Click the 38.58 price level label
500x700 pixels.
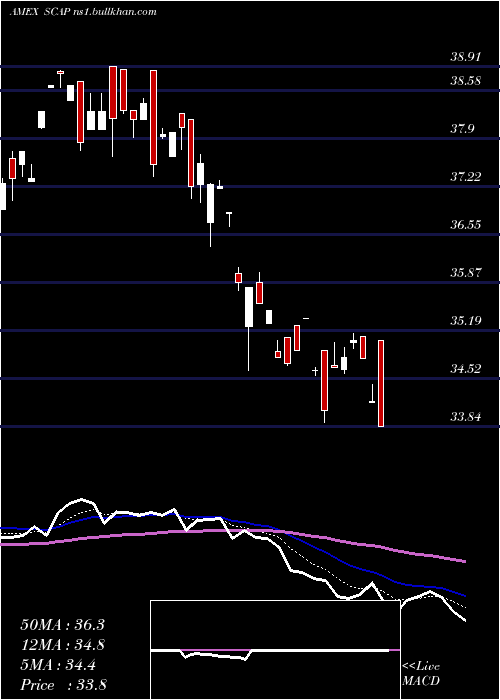[x=465, y=81]
